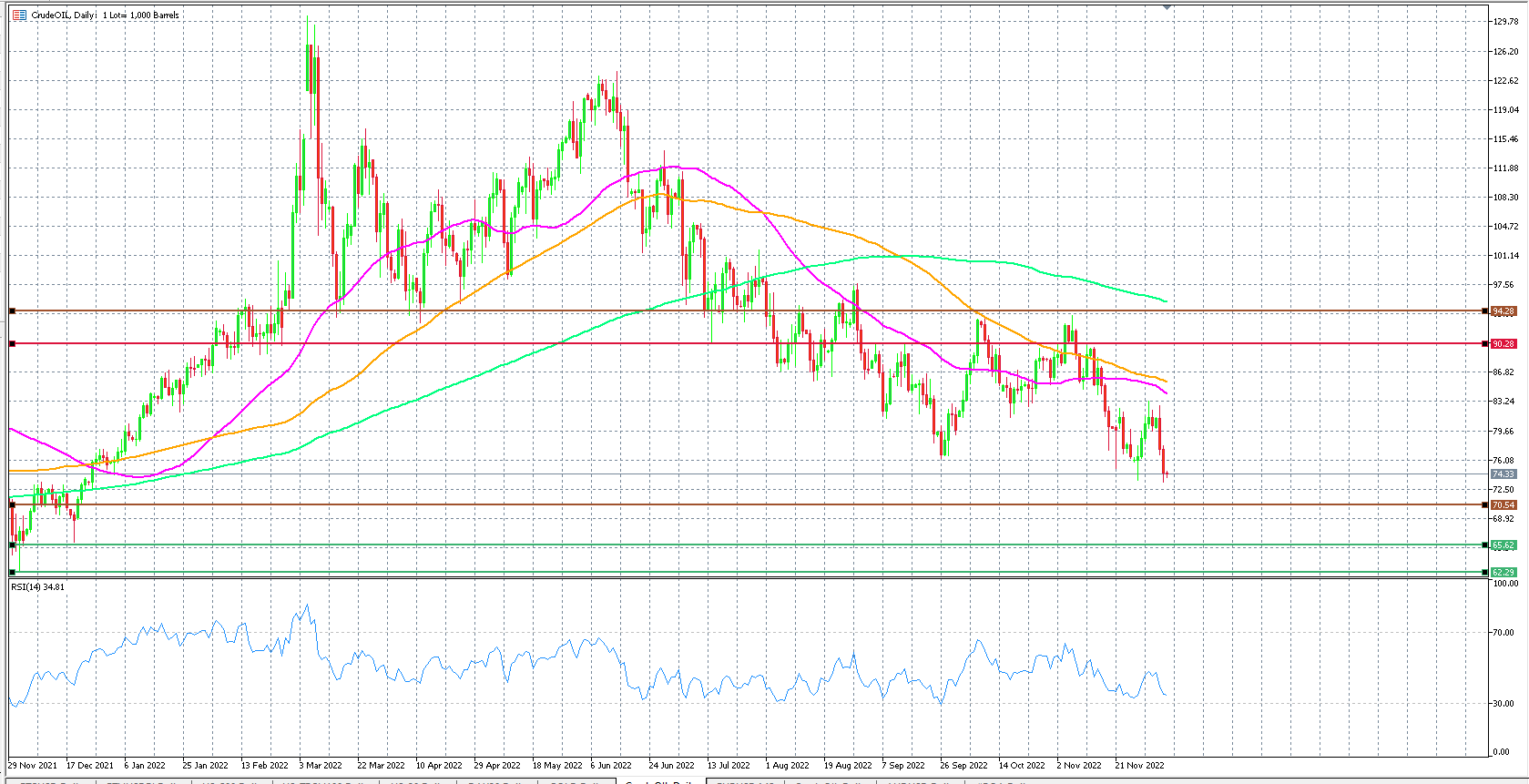Click the 111.88 price axis label
The width and height of the screenshot is (1529, 784).
pyautogui.click(x=1506, y=168)
